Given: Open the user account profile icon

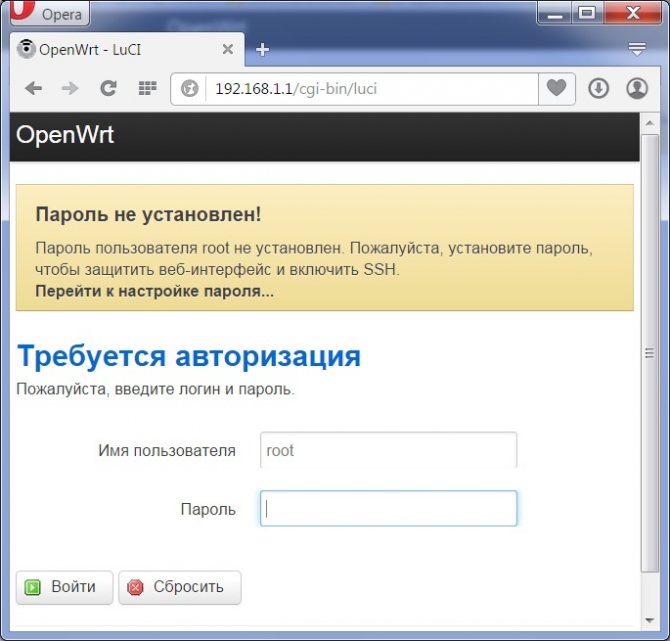Looking at the screenshot, I should click(x=637, y=88).
